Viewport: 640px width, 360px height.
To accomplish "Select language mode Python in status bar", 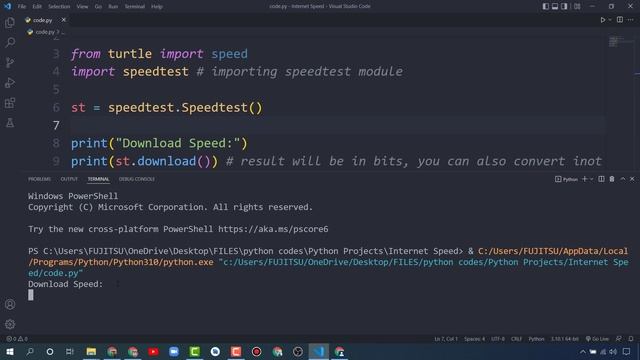I will coord(536,339).
